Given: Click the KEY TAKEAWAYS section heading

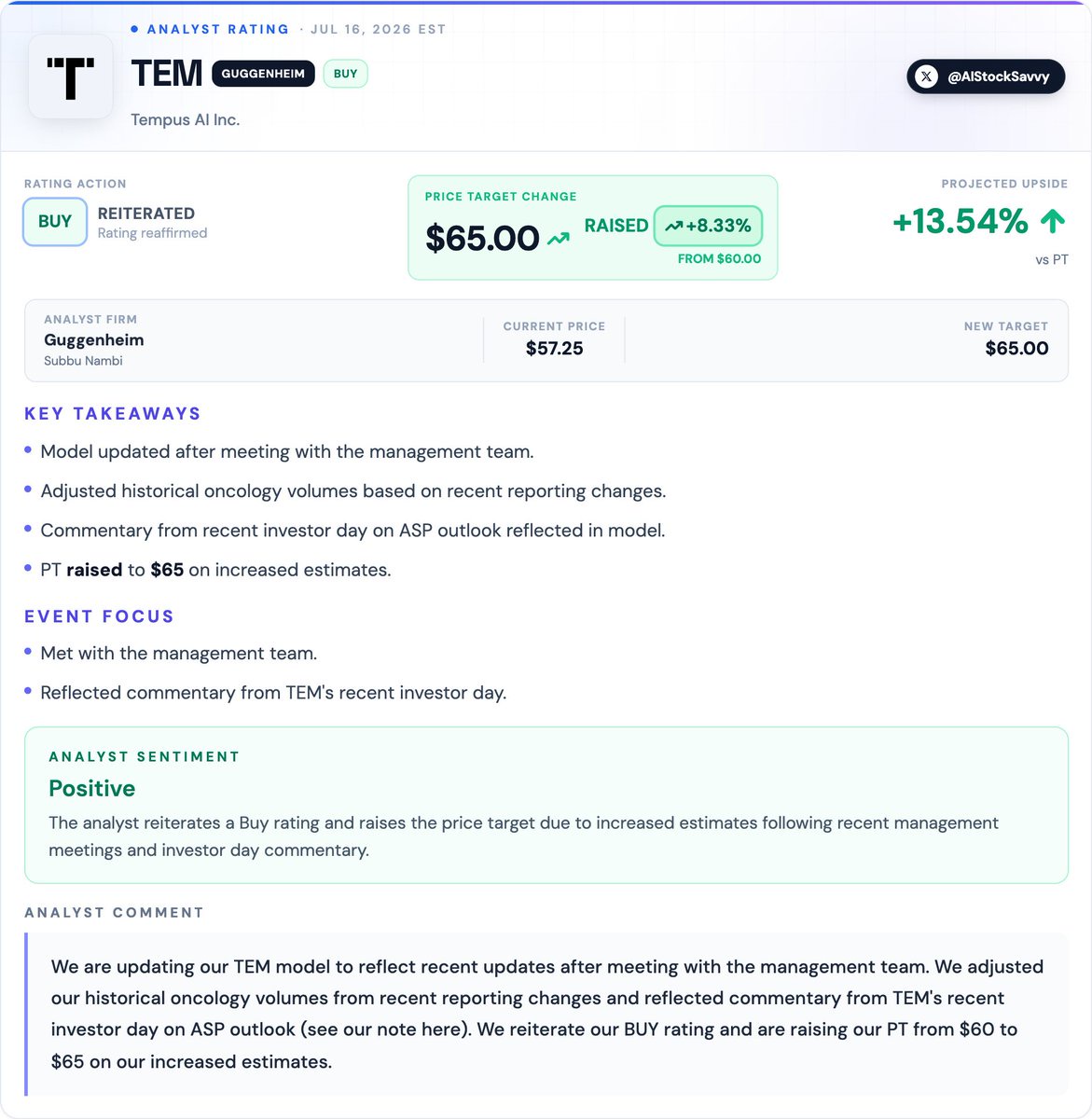Looking at the screenshot, I should coord(113,413).
